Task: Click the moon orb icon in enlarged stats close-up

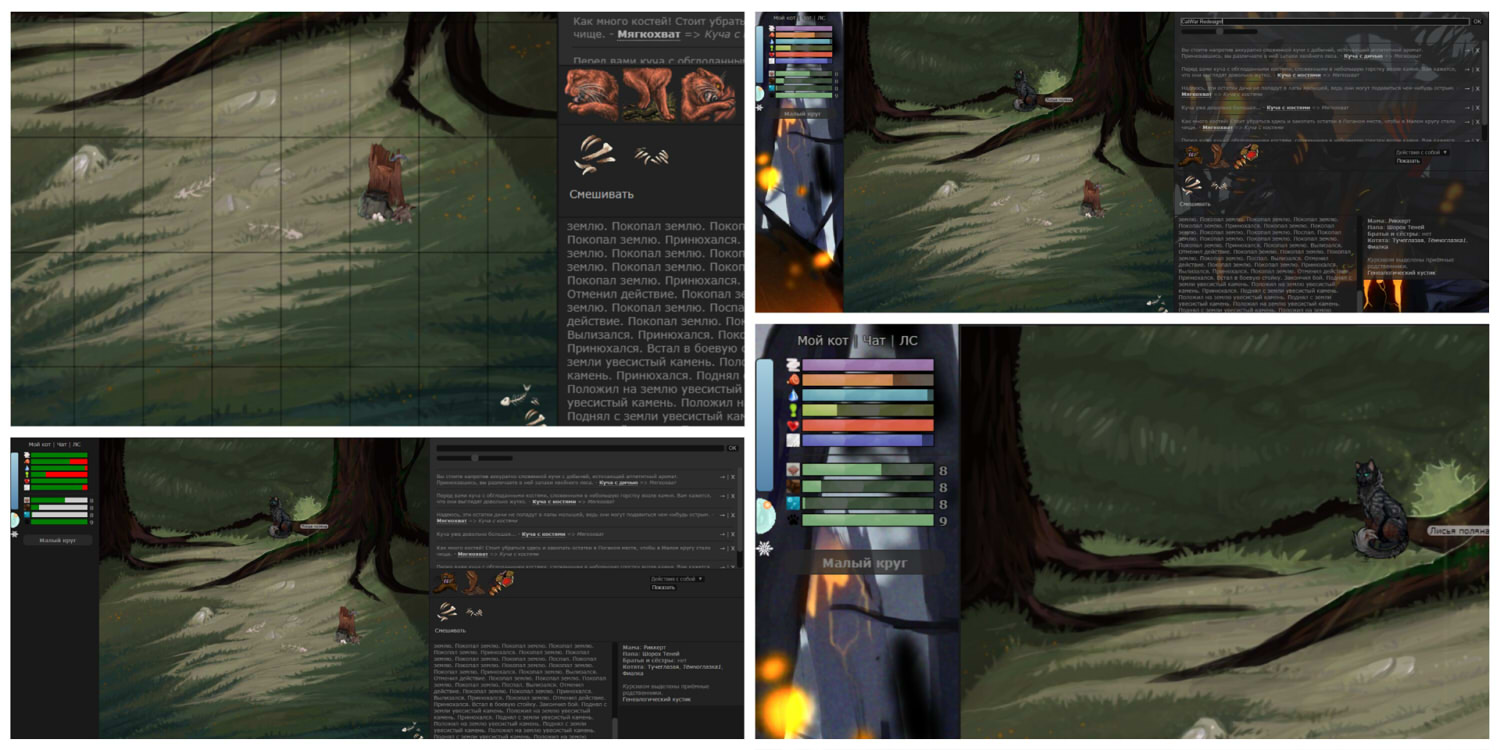Action: tap(766, 516)
